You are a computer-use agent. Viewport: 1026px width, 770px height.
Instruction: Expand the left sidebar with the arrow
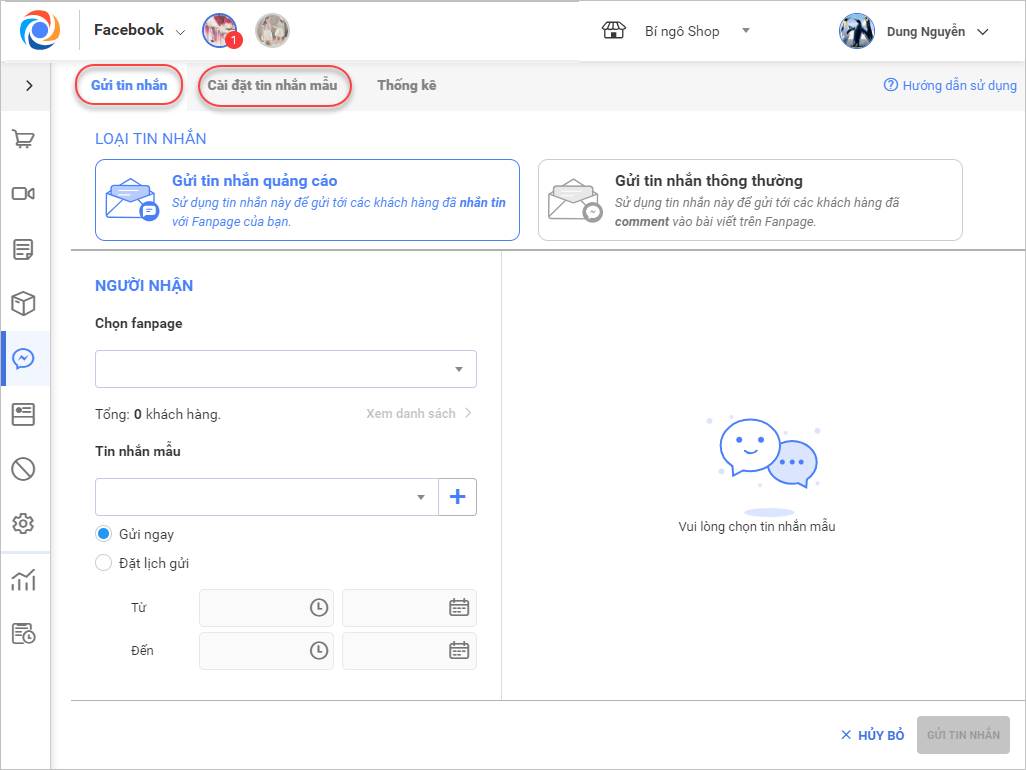tap(29, 86)
